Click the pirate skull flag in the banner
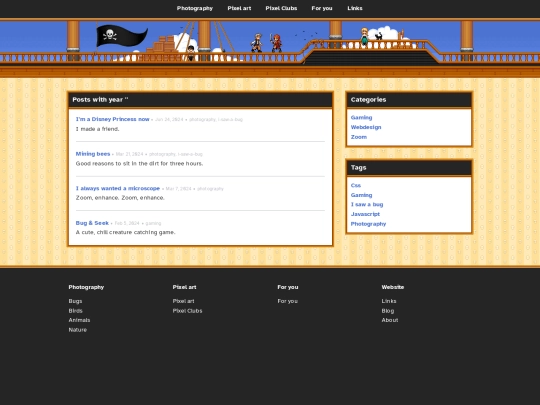Image resolution: width=540 pixels, height=405 pixels. pos(122,36)
